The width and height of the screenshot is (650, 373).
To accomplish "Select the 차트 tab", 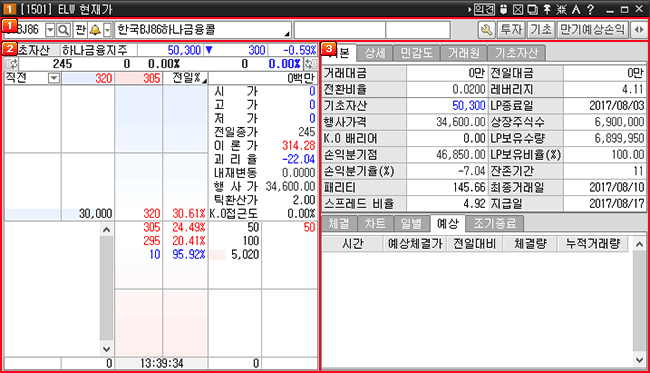I will tap(375, 223).
